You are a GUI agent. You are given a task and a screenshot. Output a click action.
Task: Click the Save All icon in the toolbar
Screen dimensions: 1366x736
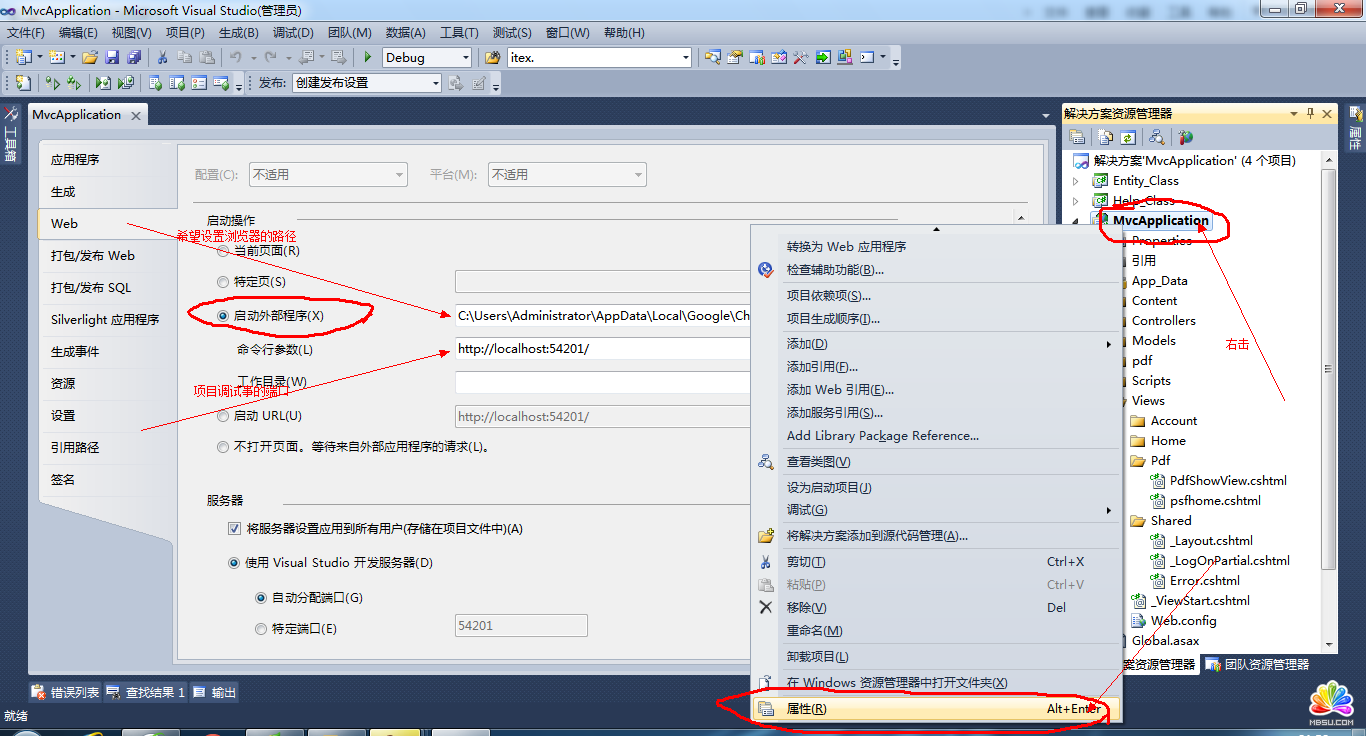pos(134,57)
